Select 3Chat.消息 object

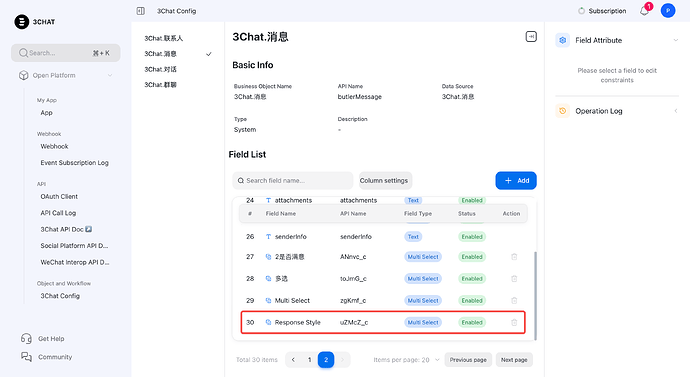(160, 54)
